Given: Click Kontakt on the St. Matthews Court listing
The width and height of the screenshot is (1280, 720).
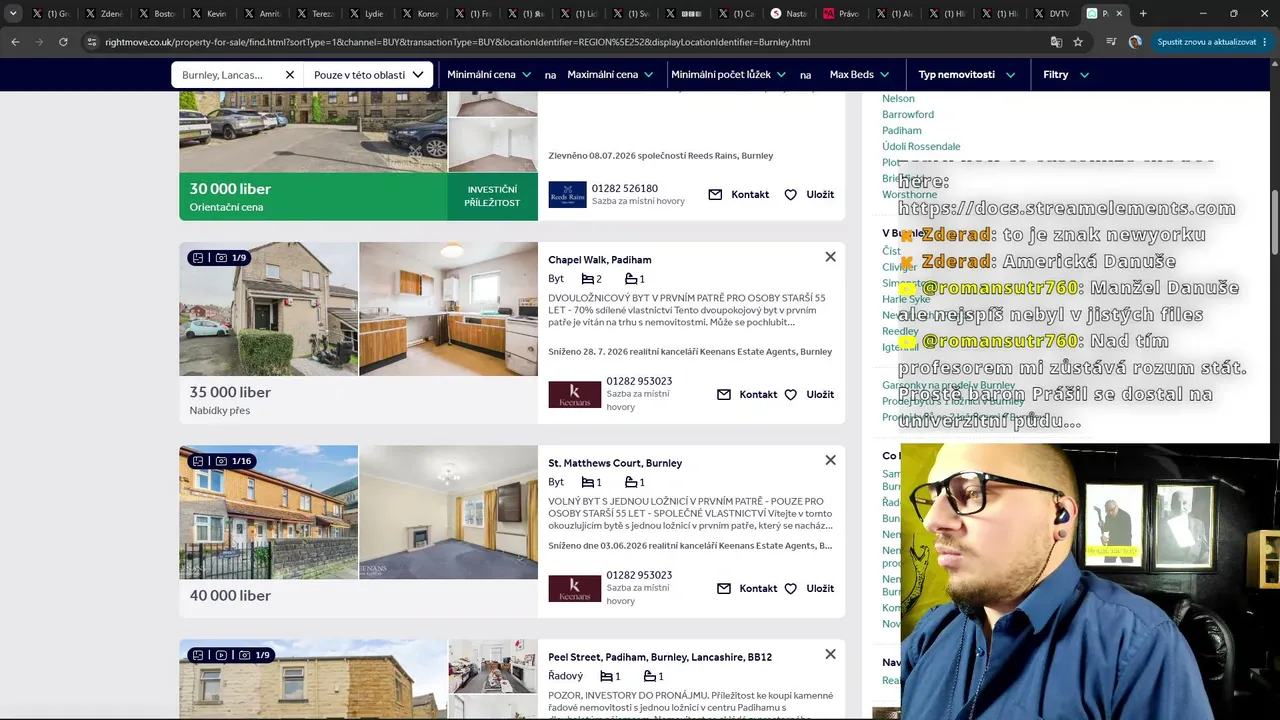Looking at the screenshot, I should tap(747, 589).
